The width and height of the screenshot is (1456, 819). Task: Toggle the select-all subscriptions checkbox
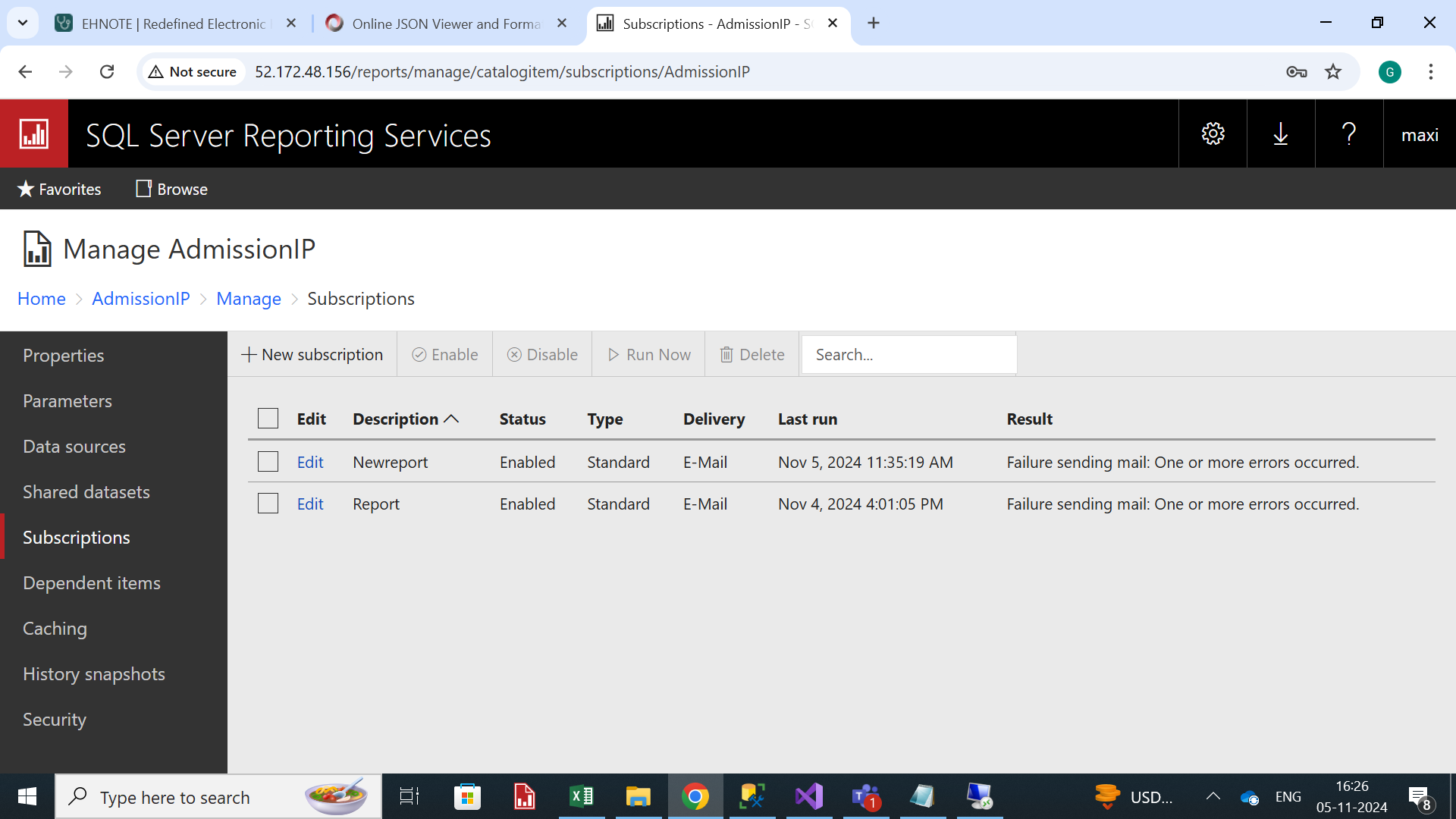pos(268,419)
